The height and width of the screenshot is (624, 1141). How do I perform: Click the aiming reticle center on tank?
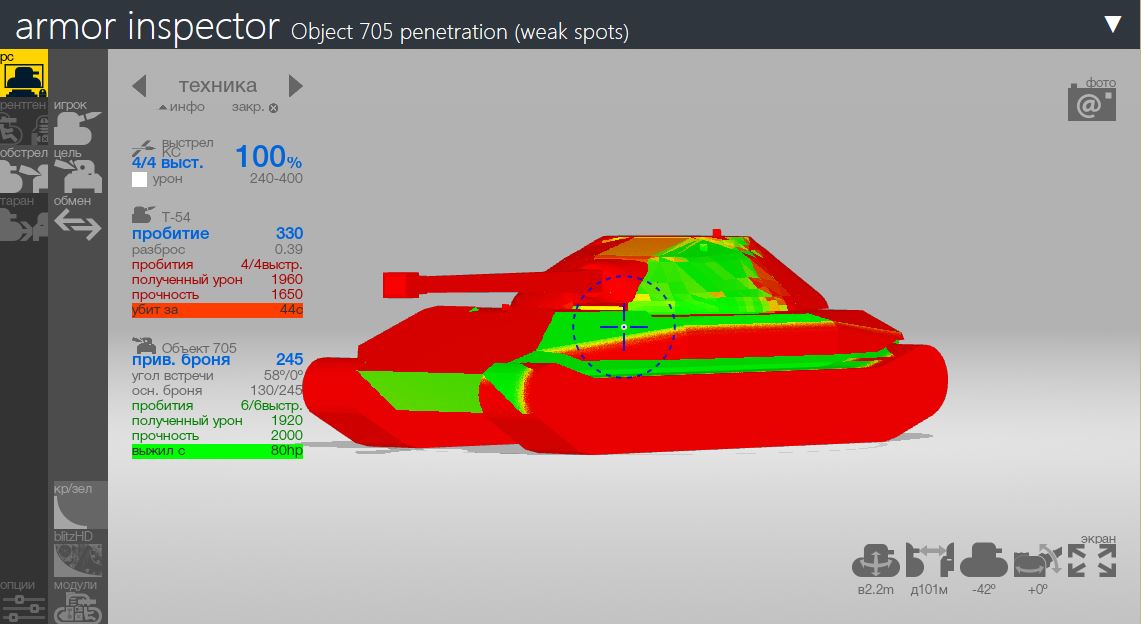click(624, 327)
